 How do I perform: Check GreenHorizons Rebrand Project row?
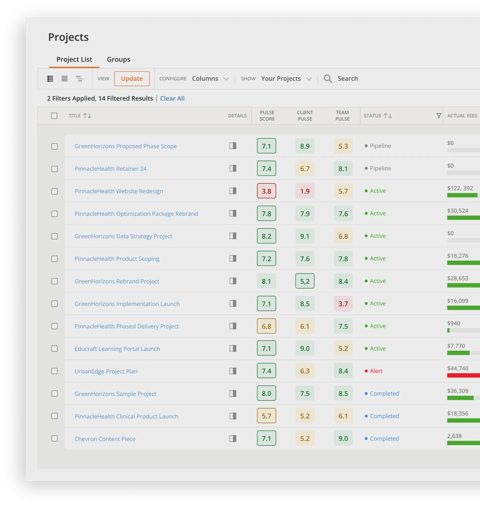click(x=54, y=281)
